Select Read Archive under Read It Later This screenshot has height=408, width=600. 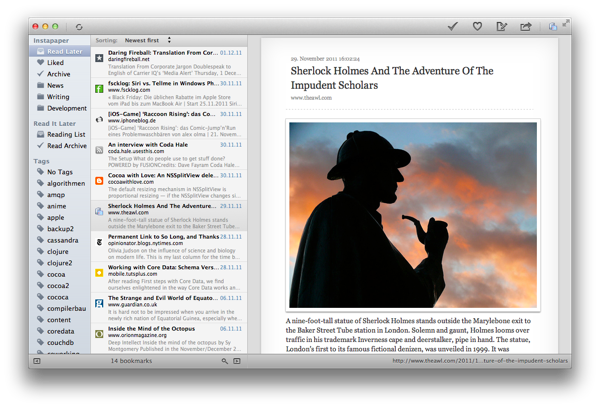[60, 146]
